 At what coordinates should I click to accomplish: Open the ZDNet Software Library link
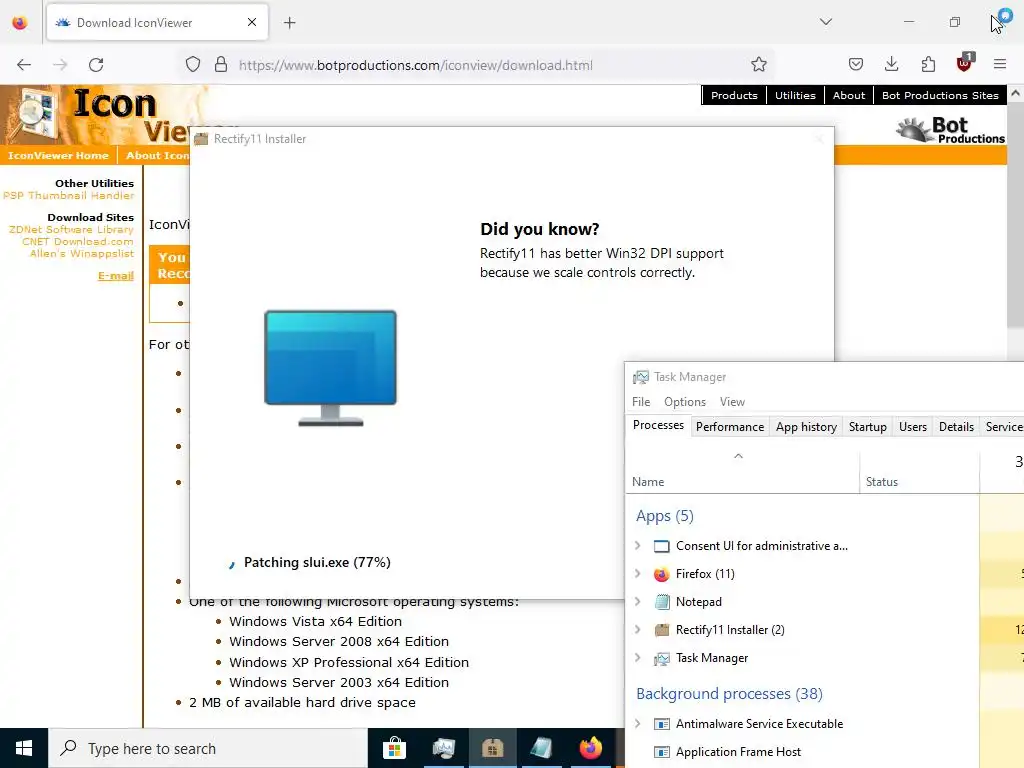point(71,229)
